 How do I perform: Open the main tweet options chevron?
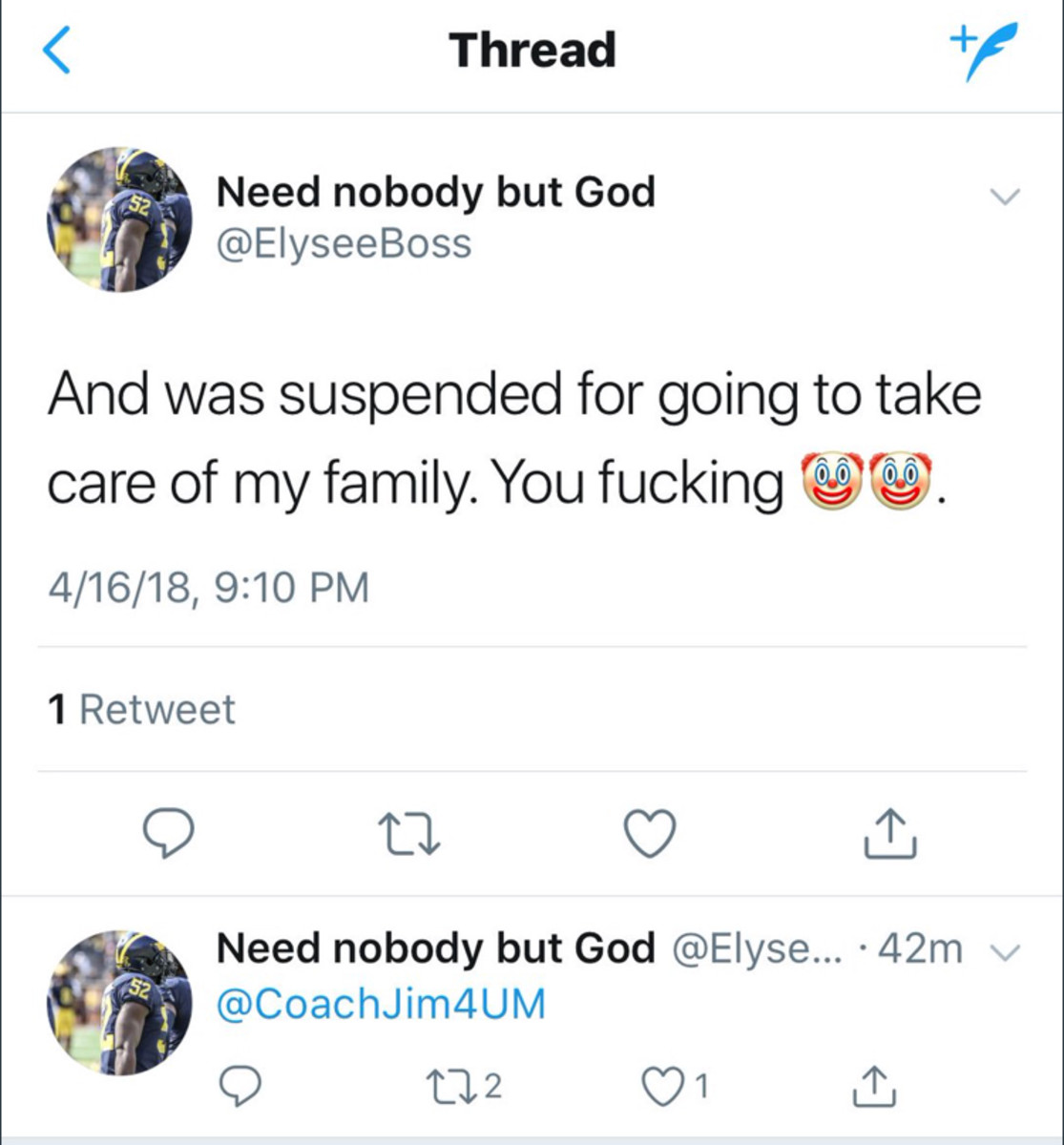coord(1005,198)
